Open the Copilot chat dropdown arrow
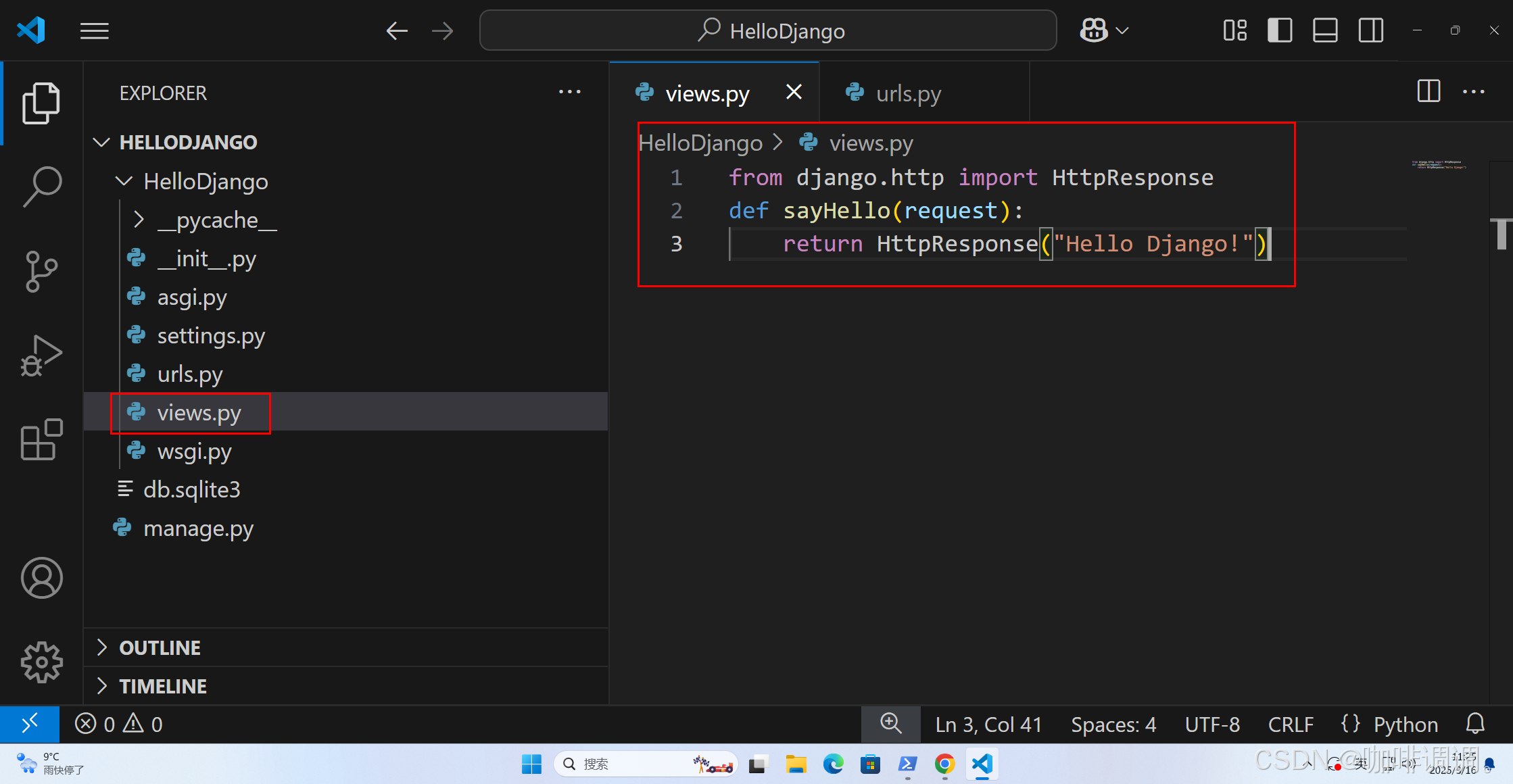The width and height of the screenshot is (1513, 784). coord(1123,30)
